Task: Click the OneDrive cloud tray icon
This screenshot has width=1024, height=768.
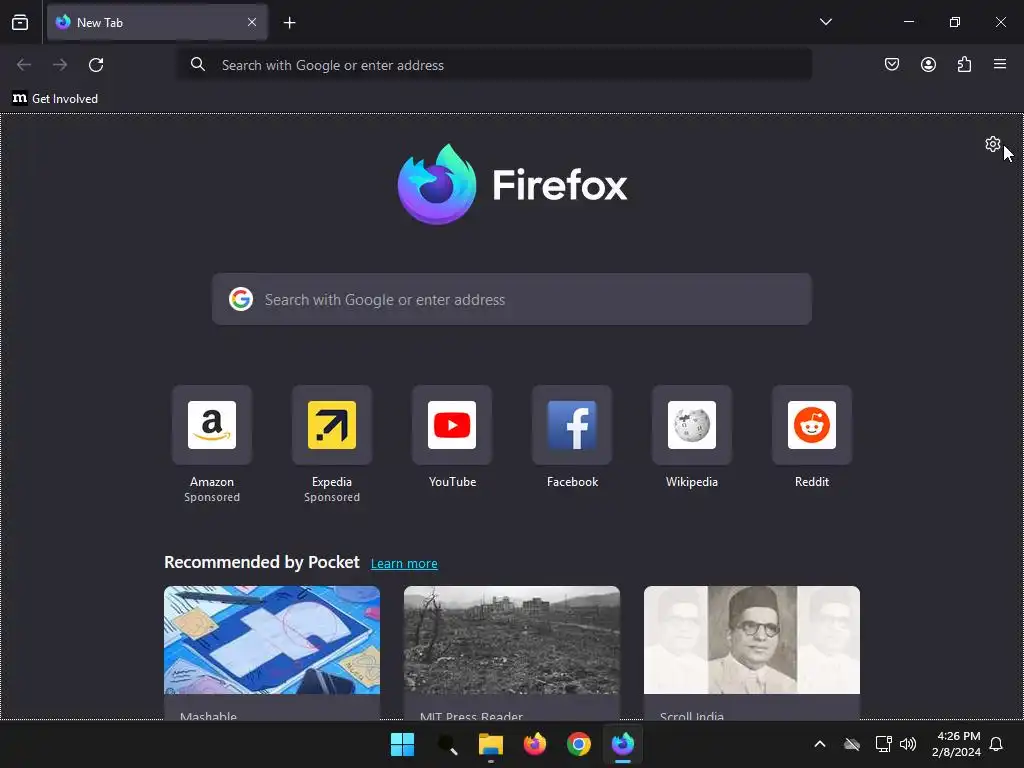Action: 852,744
